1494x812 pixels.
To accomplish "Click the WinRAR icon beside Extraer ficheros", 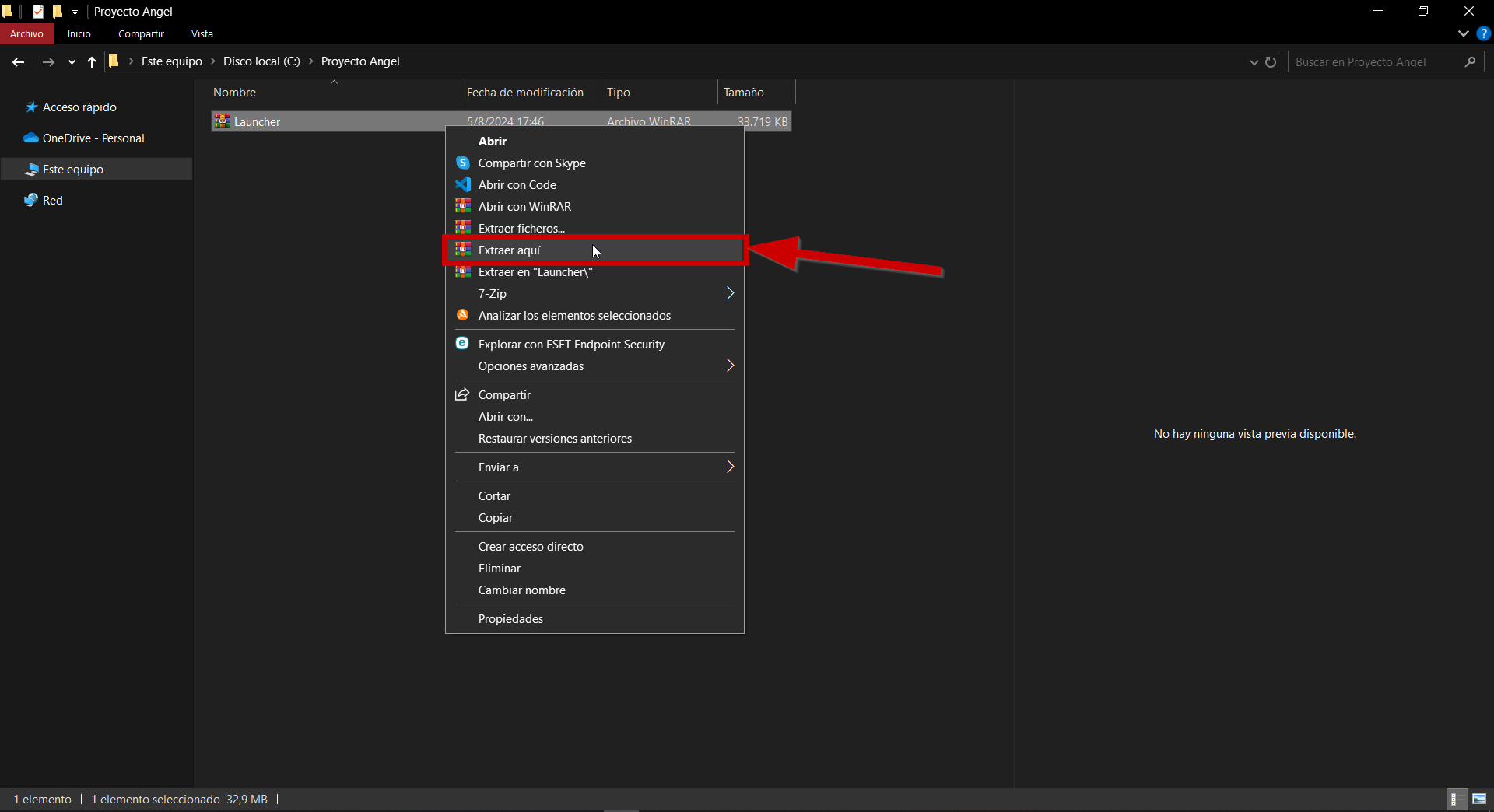I will (x=462, y=228).
